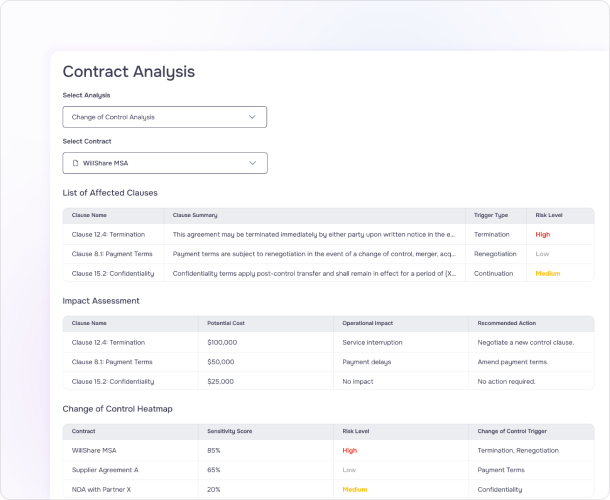This screenshot has width=610, height=500.
Task: Click the termination clause summary text
Action: (x=314, y=235)
